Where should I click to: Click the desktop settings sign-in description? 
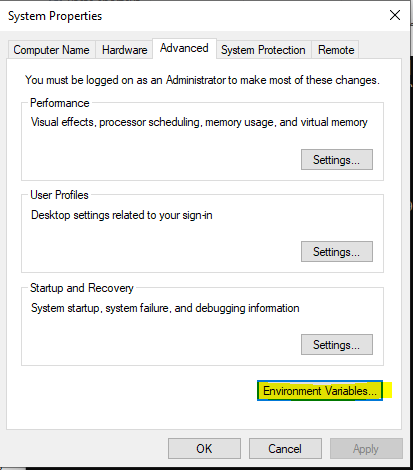[122, 215]
